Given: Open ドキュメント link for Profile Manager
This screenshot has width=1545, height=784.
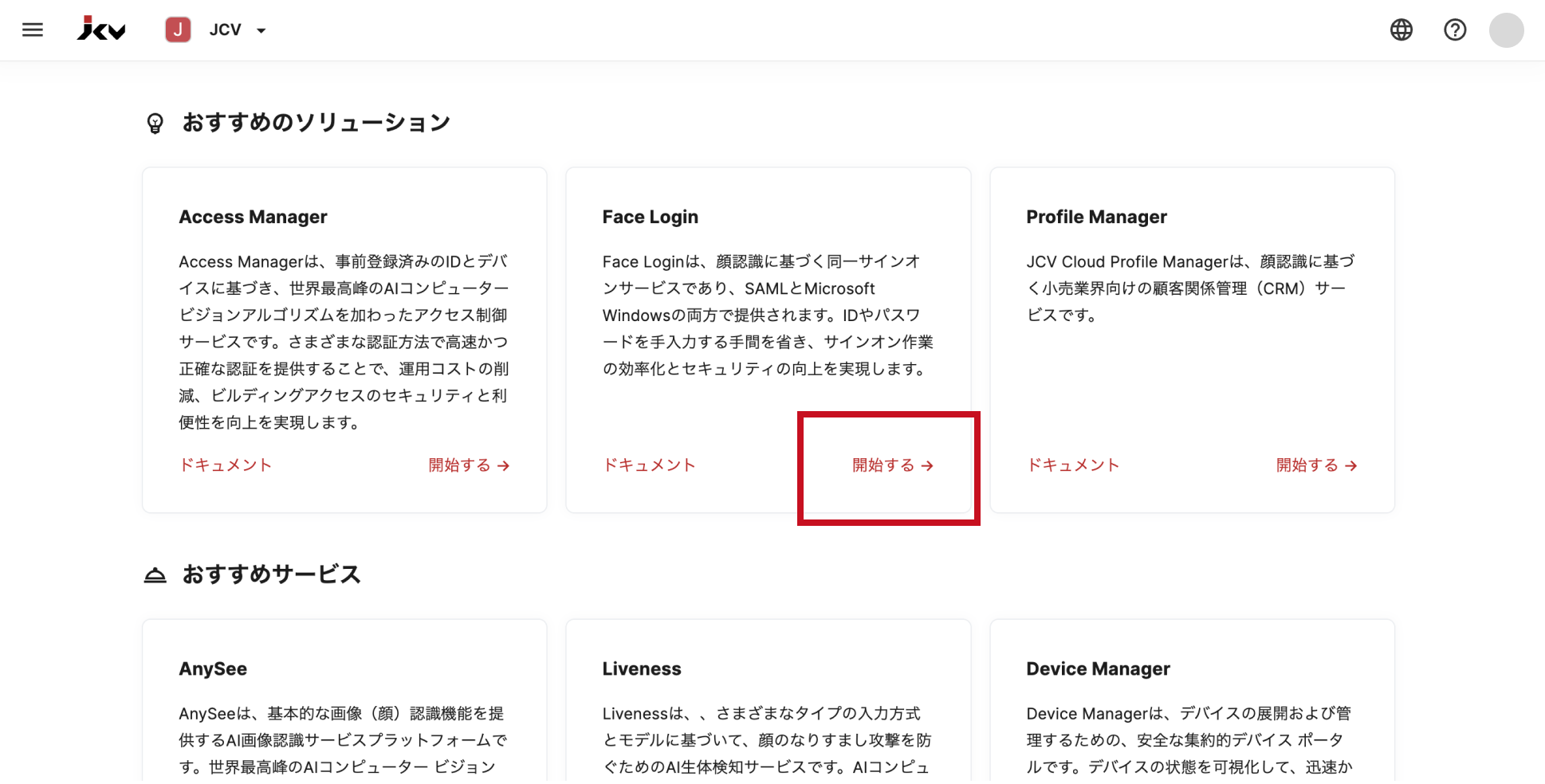Looking at the screenshot, I should [1073, 465].
